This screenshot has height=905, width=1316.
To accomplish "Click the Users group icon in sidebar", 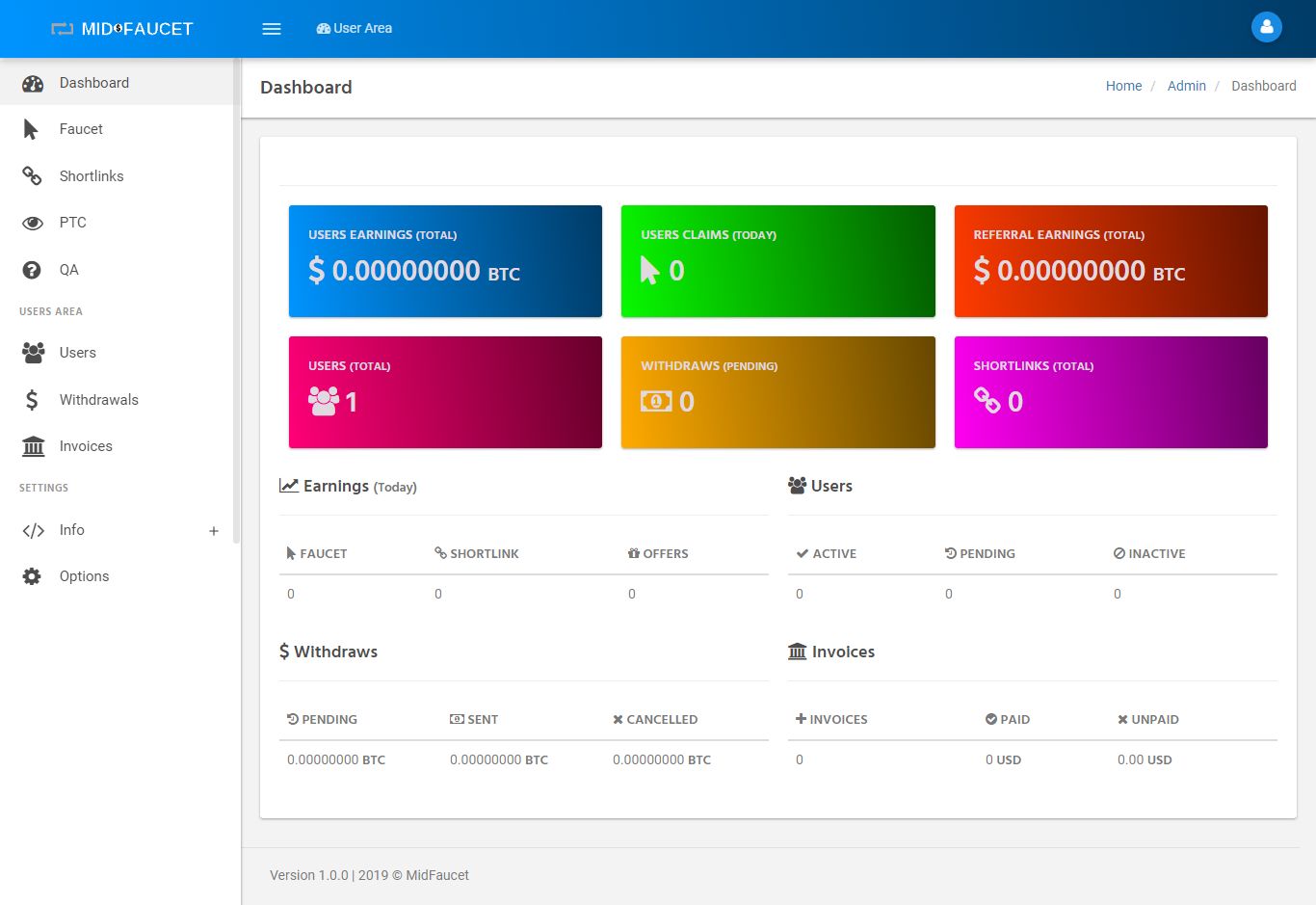I will [x=33, y=353].
